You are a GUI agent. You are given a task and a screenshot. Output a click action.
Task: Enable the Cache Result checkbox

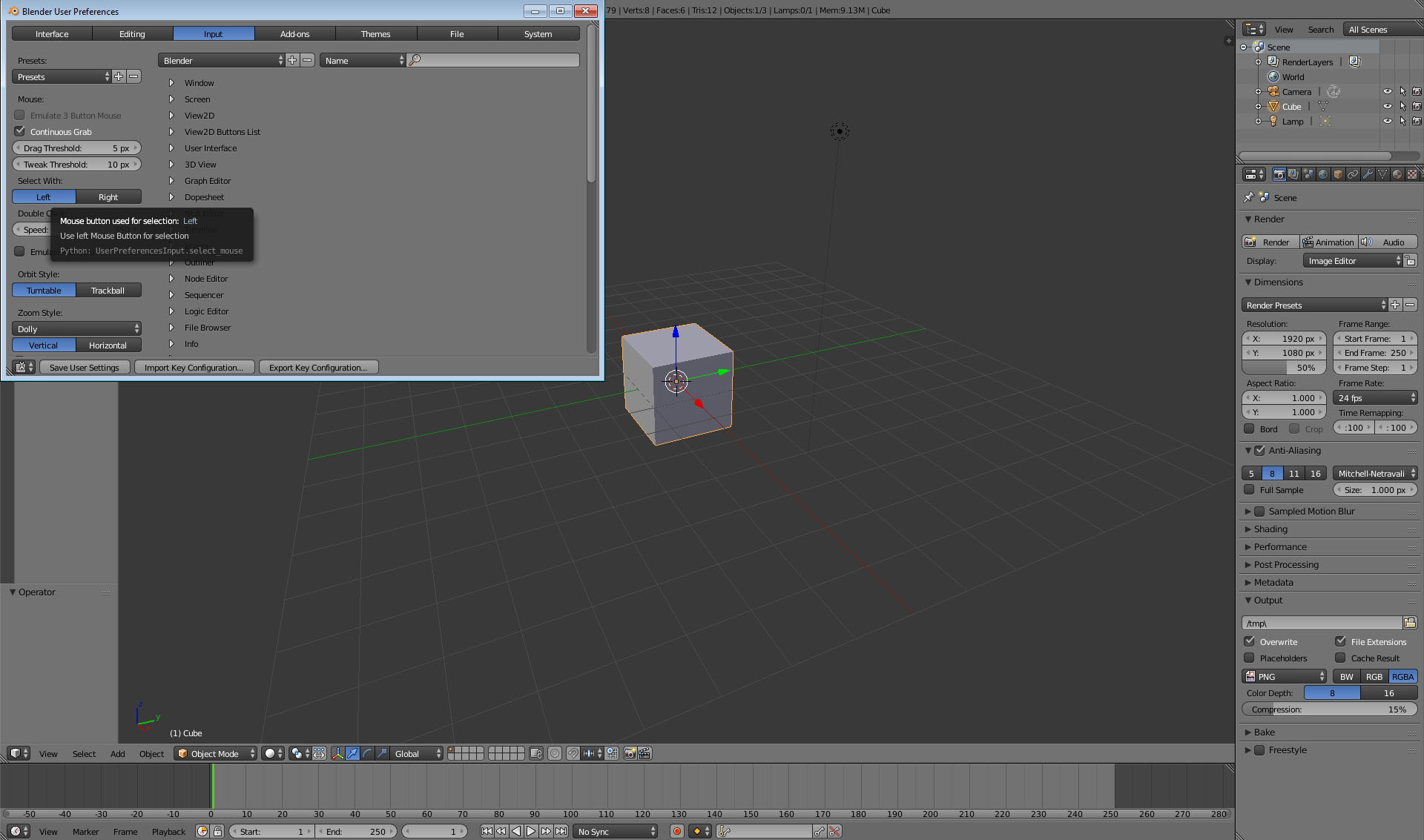(1340, 658)
